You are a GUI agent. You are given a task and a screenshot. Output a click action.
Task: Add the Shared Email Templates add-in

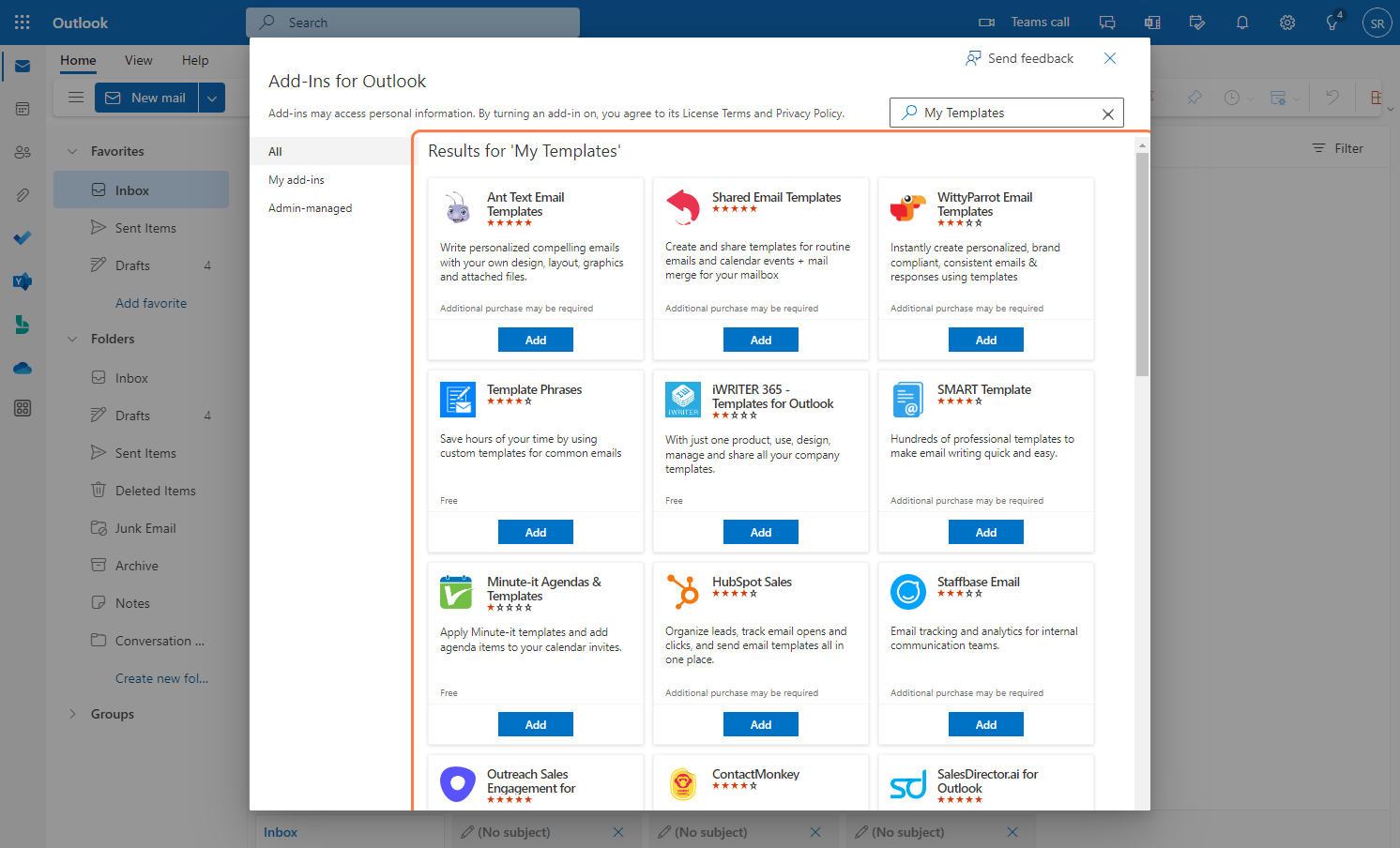[x=761, y=340]
